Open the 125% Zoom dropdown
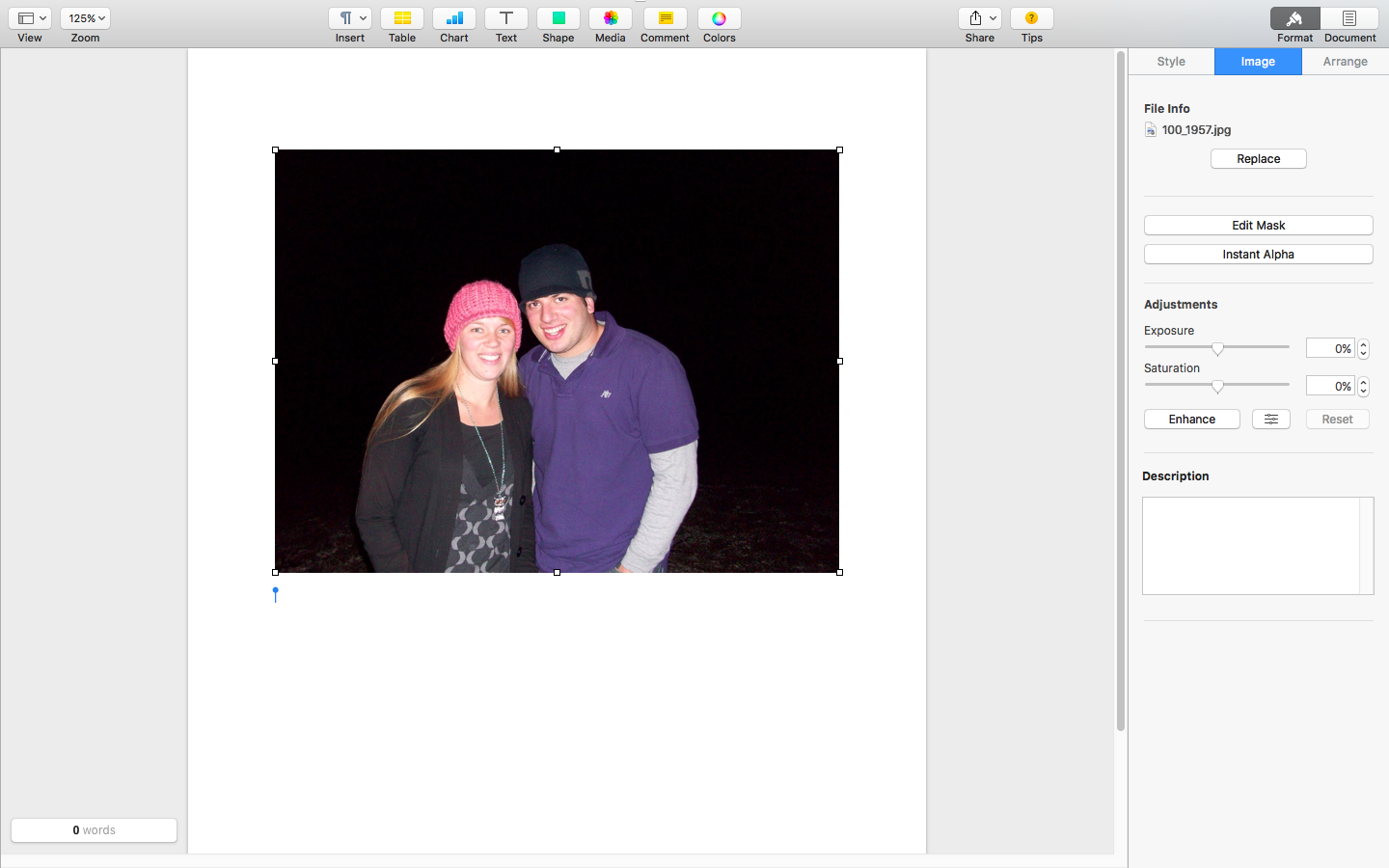1389x868 pixels. [x=85, y=17]
